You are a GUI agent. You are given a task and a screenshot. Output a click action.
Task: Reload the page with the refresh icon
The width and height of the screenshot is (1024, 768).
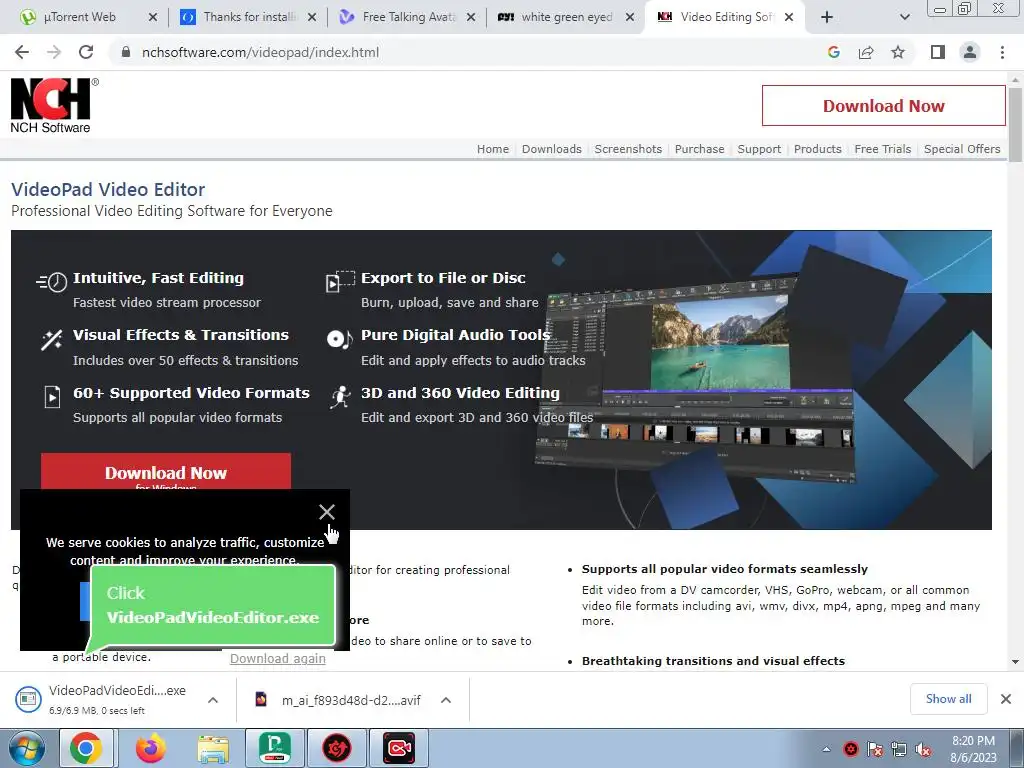click(86, 52)
